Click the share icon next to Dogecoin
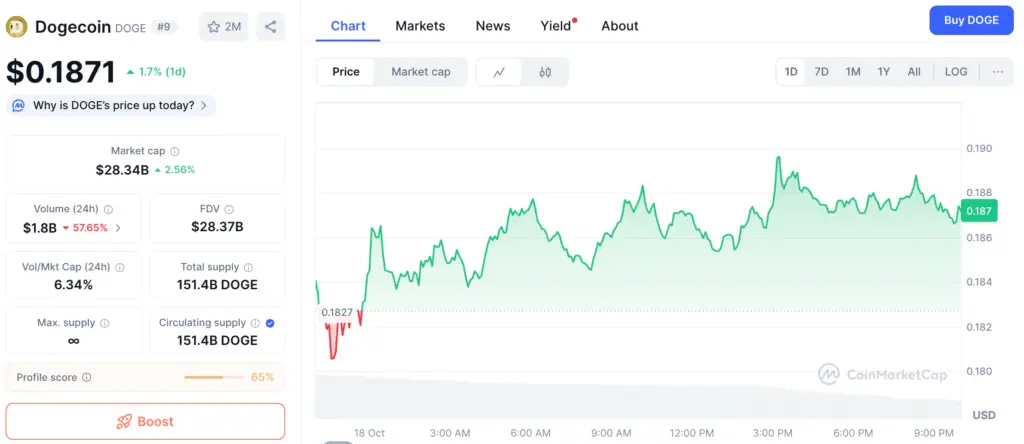The height and width of the screenshot is (444, 1024). click(x=270, y=27)
